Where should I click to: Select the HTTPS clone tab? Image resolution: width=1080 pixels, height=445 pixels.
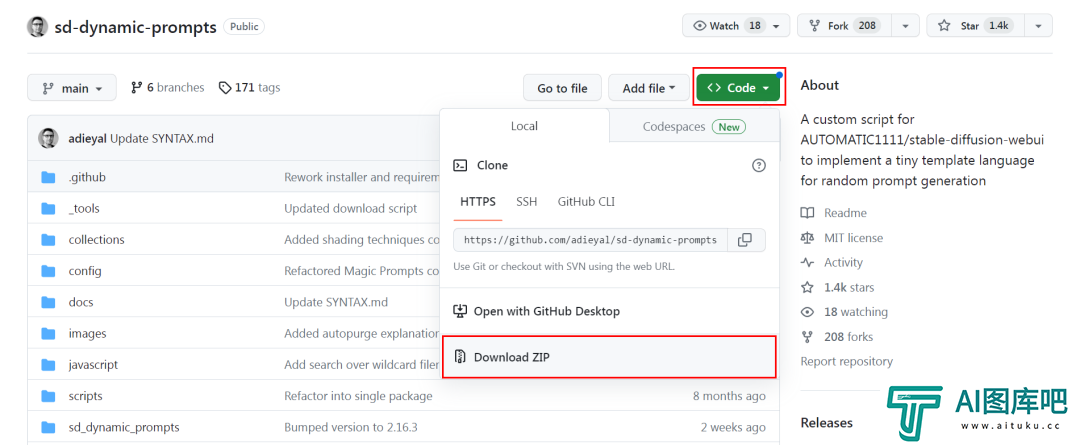(478, 202)
